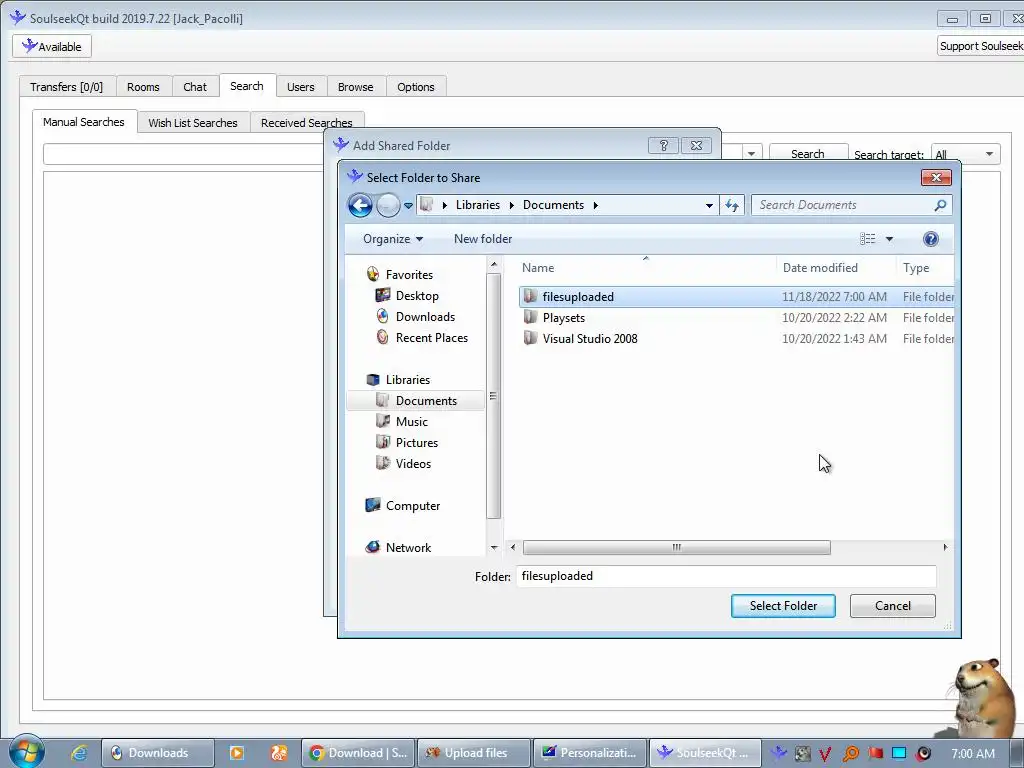Switch to the Options tab
The height and width of the screenshot is (768, 1024).
415,87
